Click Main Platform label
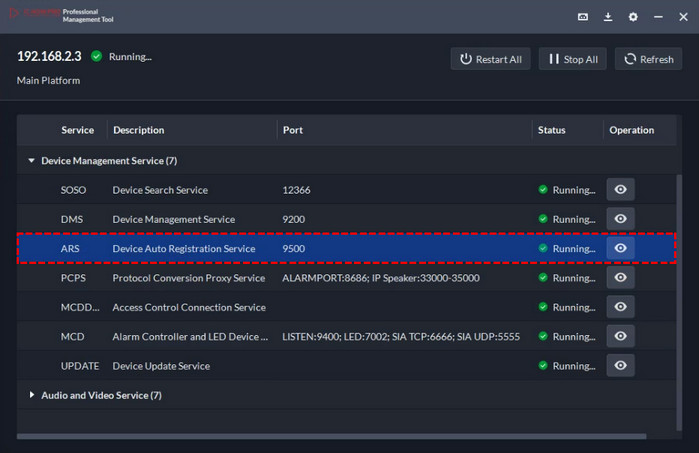 coord(48,81)
